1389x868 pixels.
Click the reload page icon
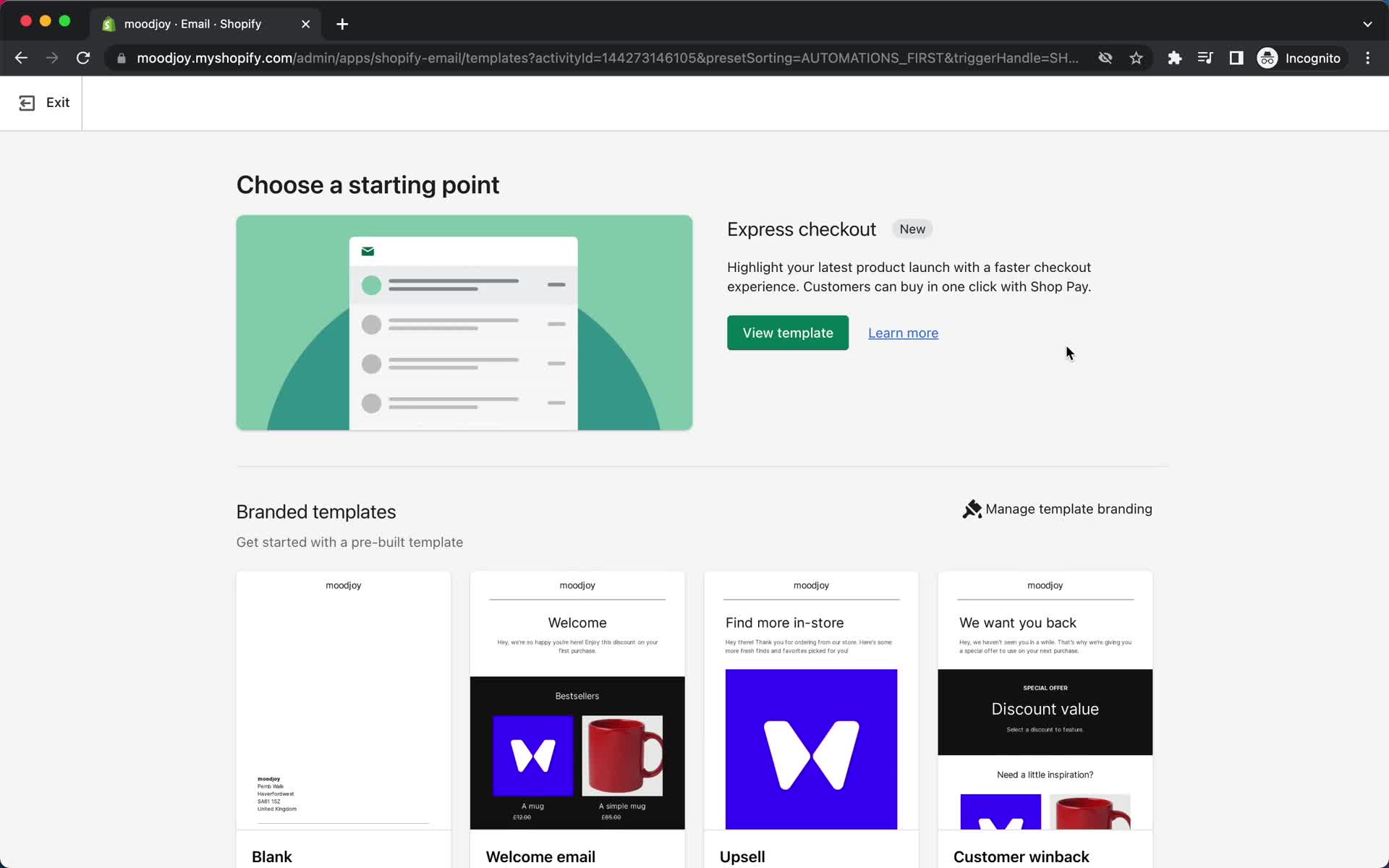click(x=84, y=58)
